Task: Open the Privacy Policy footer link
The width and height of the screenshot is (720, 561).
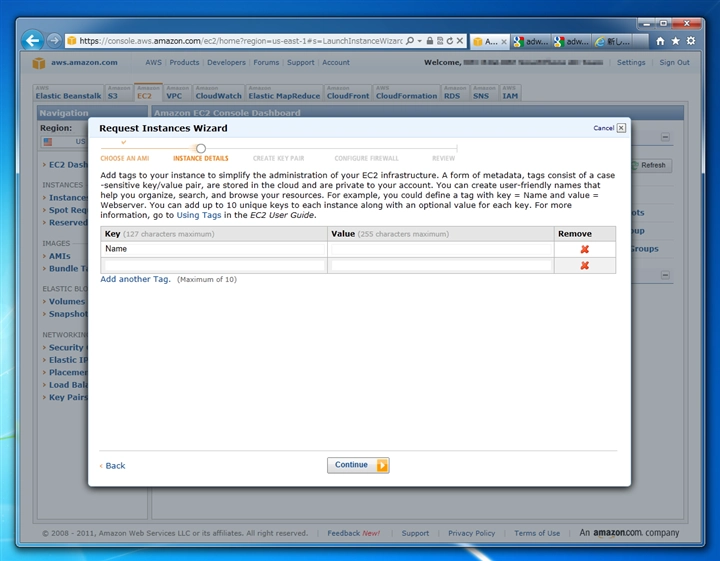Action: click(472, 533)
